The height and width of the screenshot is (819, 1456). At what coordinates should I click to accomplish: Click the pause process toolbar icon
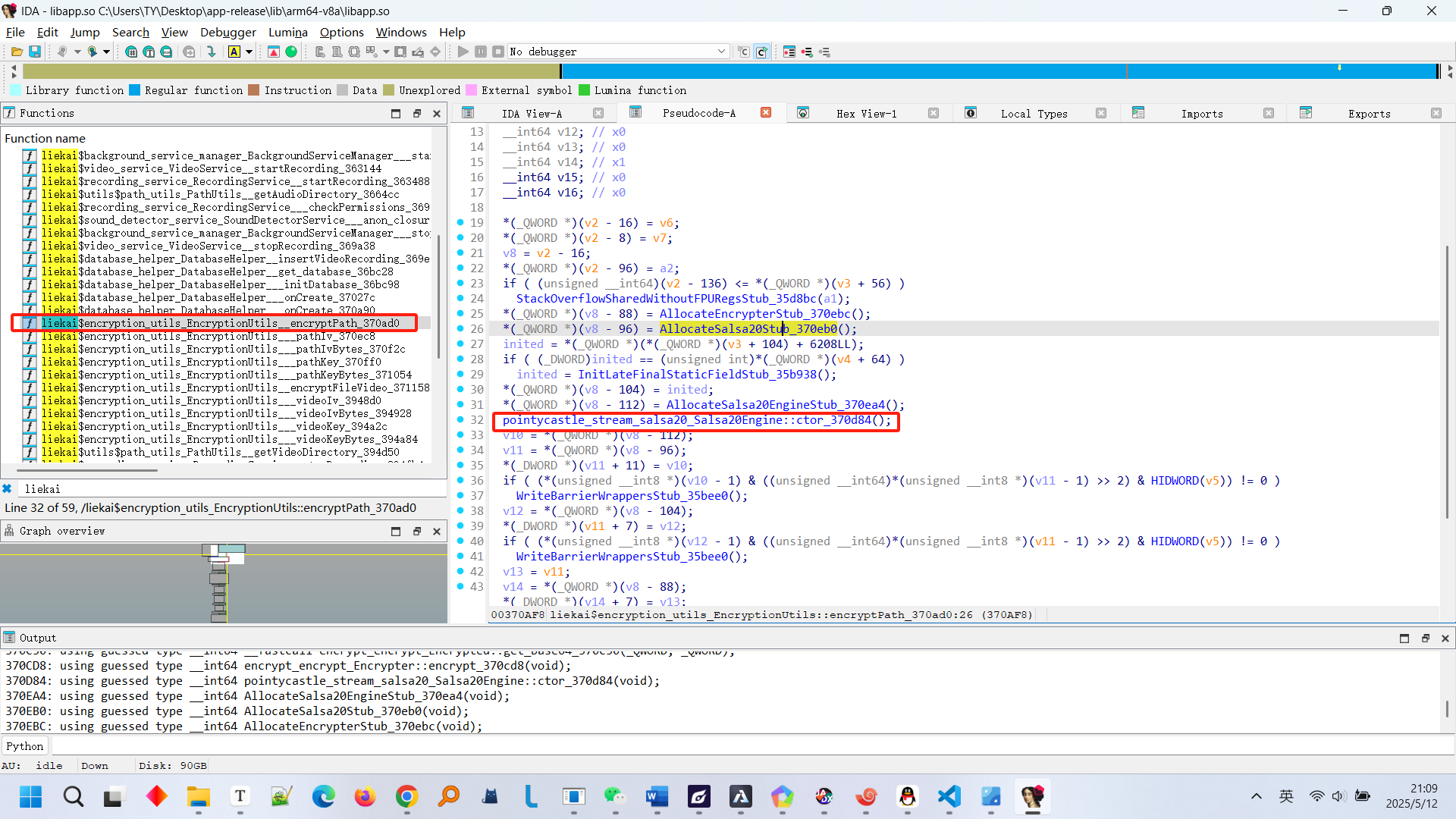(481, 52)
